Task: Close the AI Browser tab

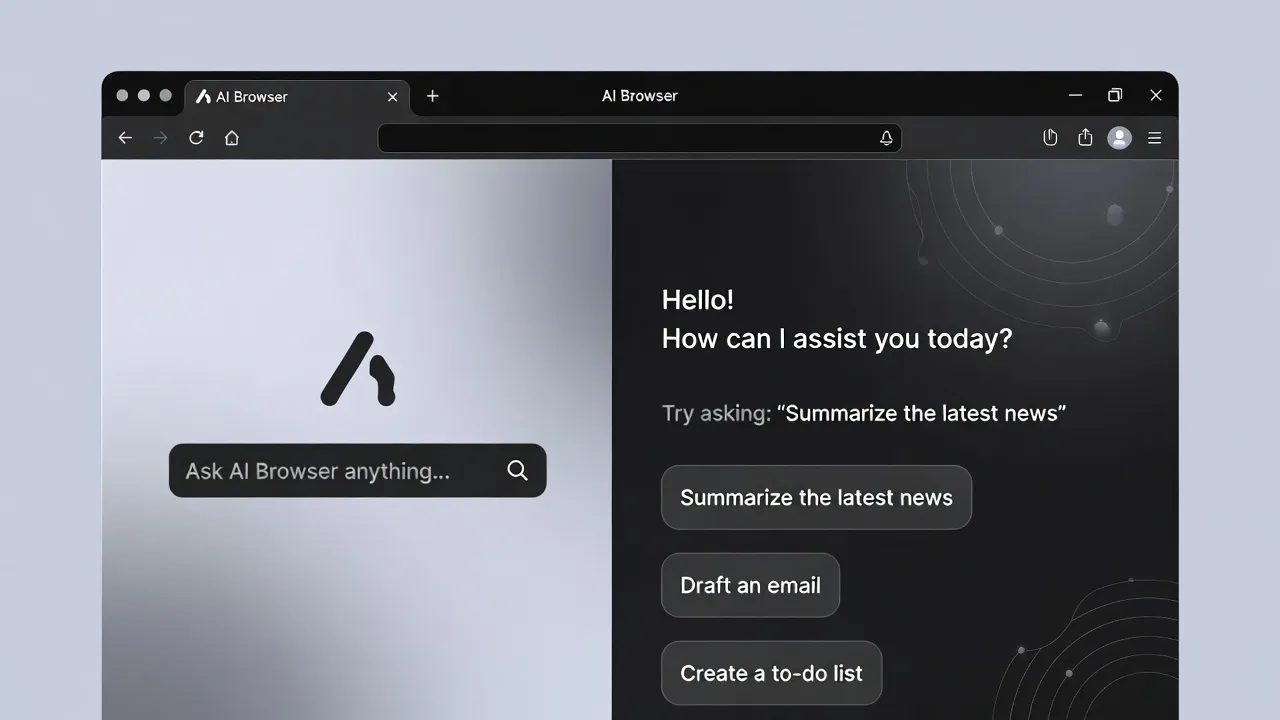Action: (x=393, y=97)
